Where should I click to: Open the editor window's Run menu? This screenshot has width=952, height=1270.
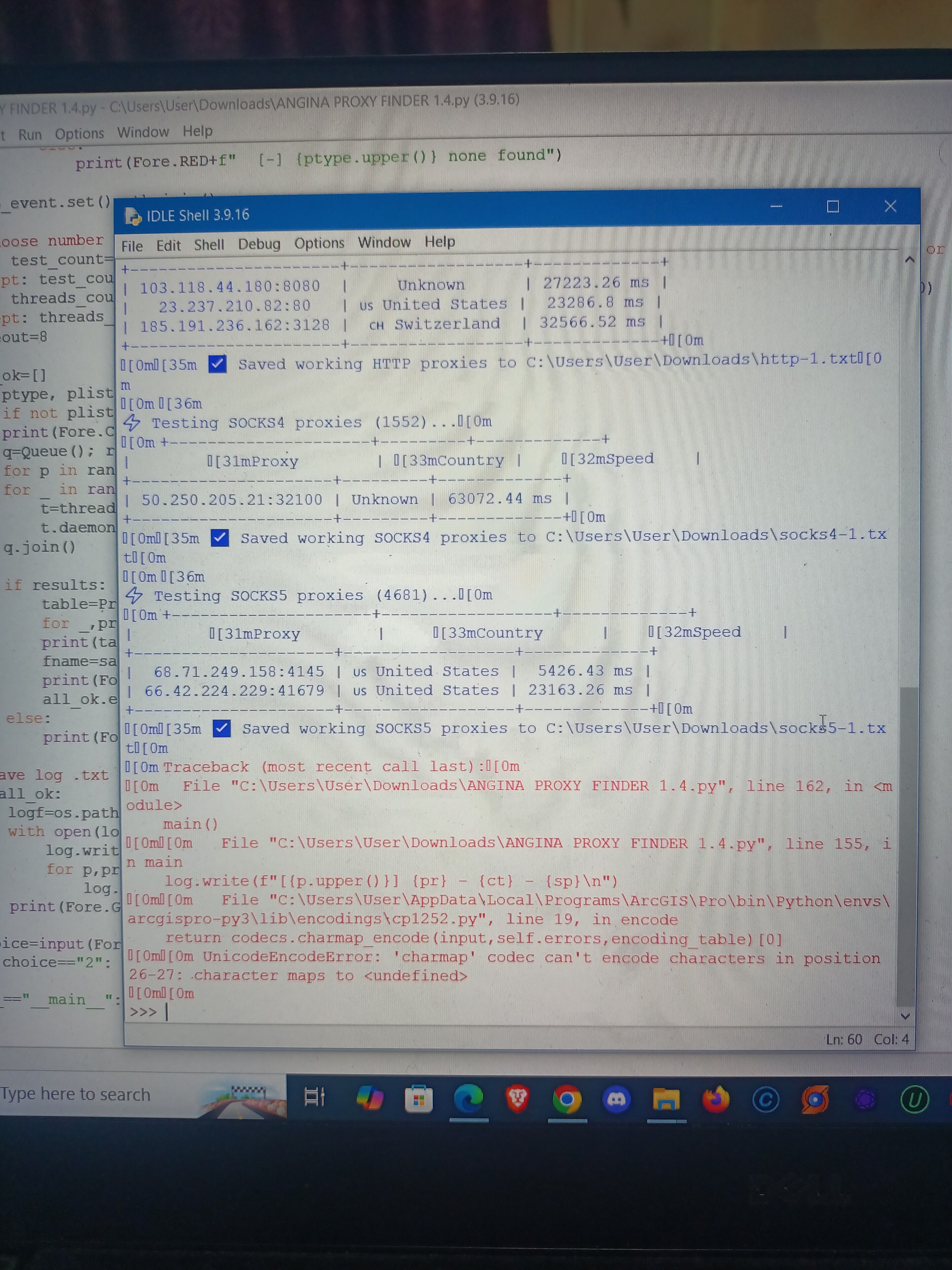(x=30, y=134)
